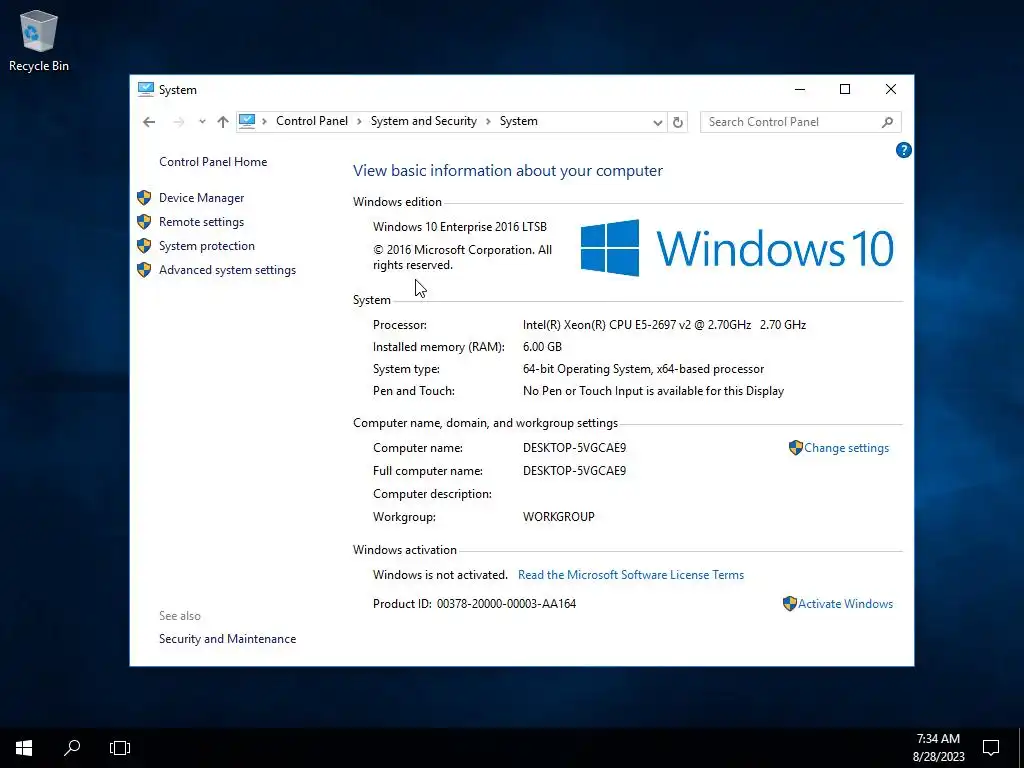This screenshot has width=1024, height=768.
Task: Click Product ID 00378-20000-00003-AA164
Action: (474, 604)
